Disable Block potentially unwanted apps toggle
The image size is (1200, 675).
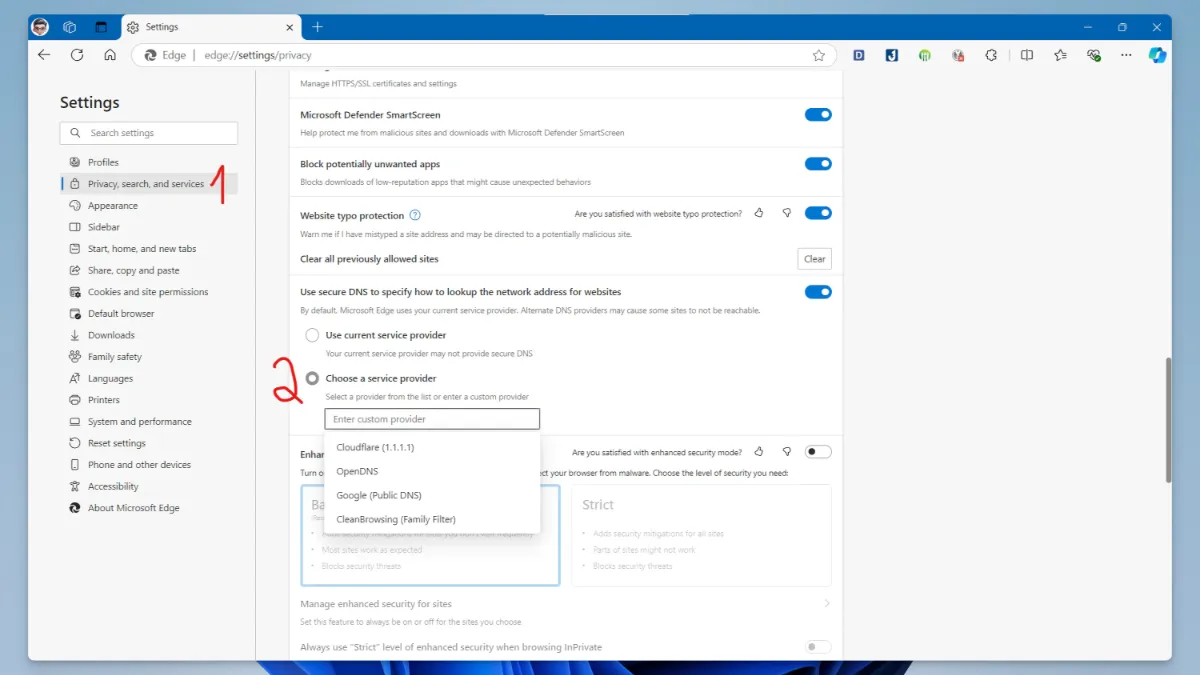(x=818, y=164)
